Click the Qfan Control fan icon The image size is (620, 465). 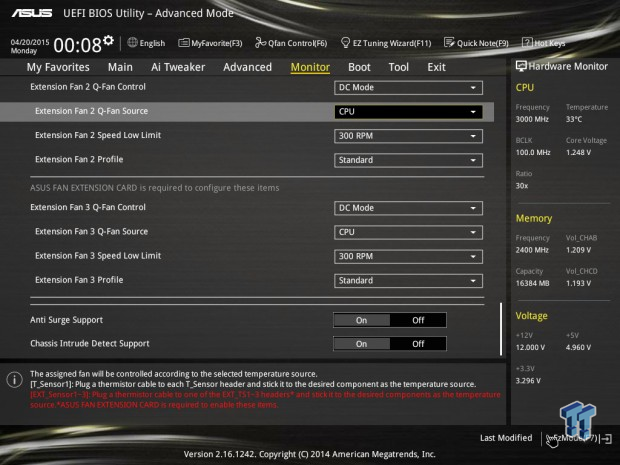click(x=260, y=43)
